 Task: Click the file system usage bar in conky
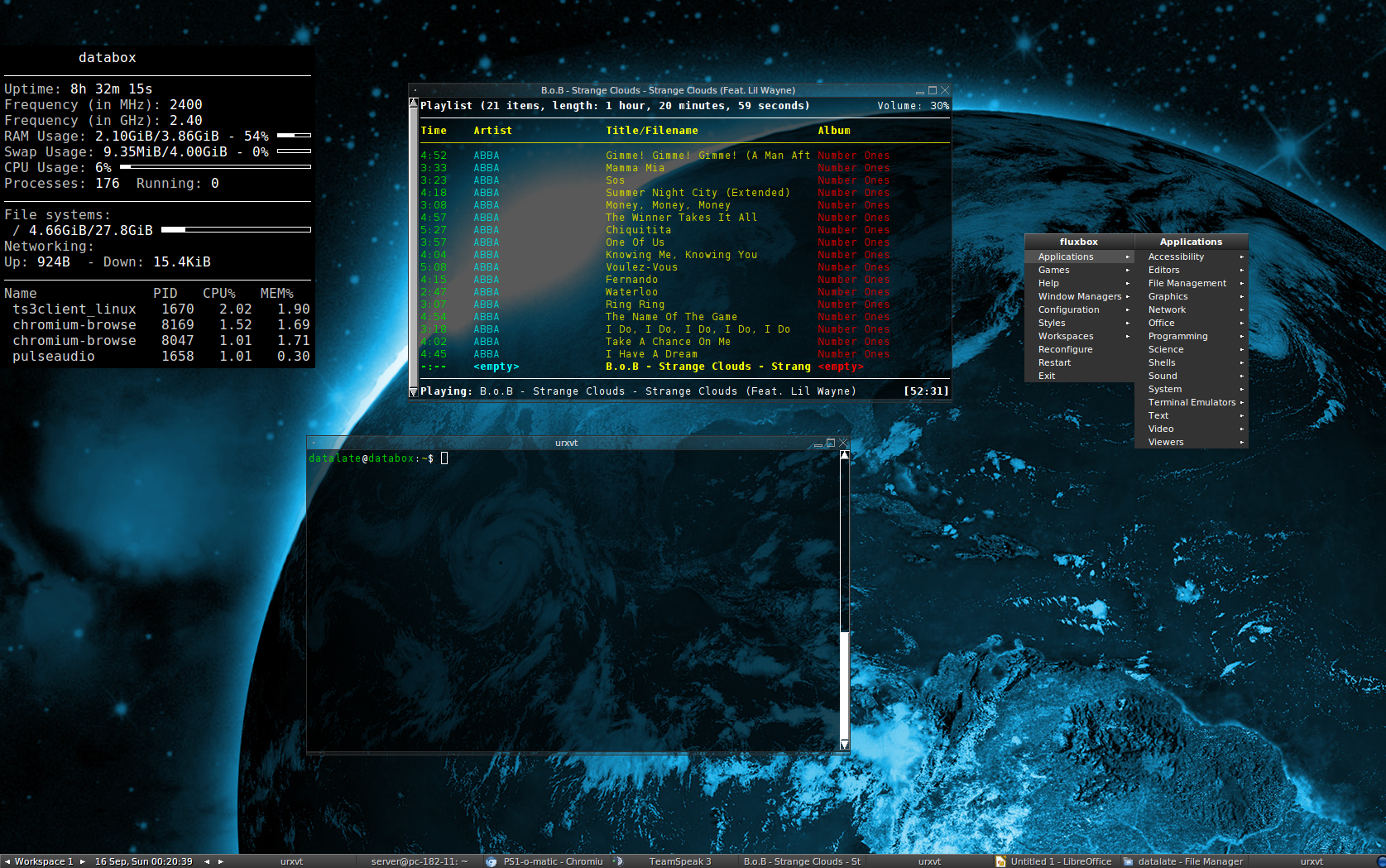point(236,229)
